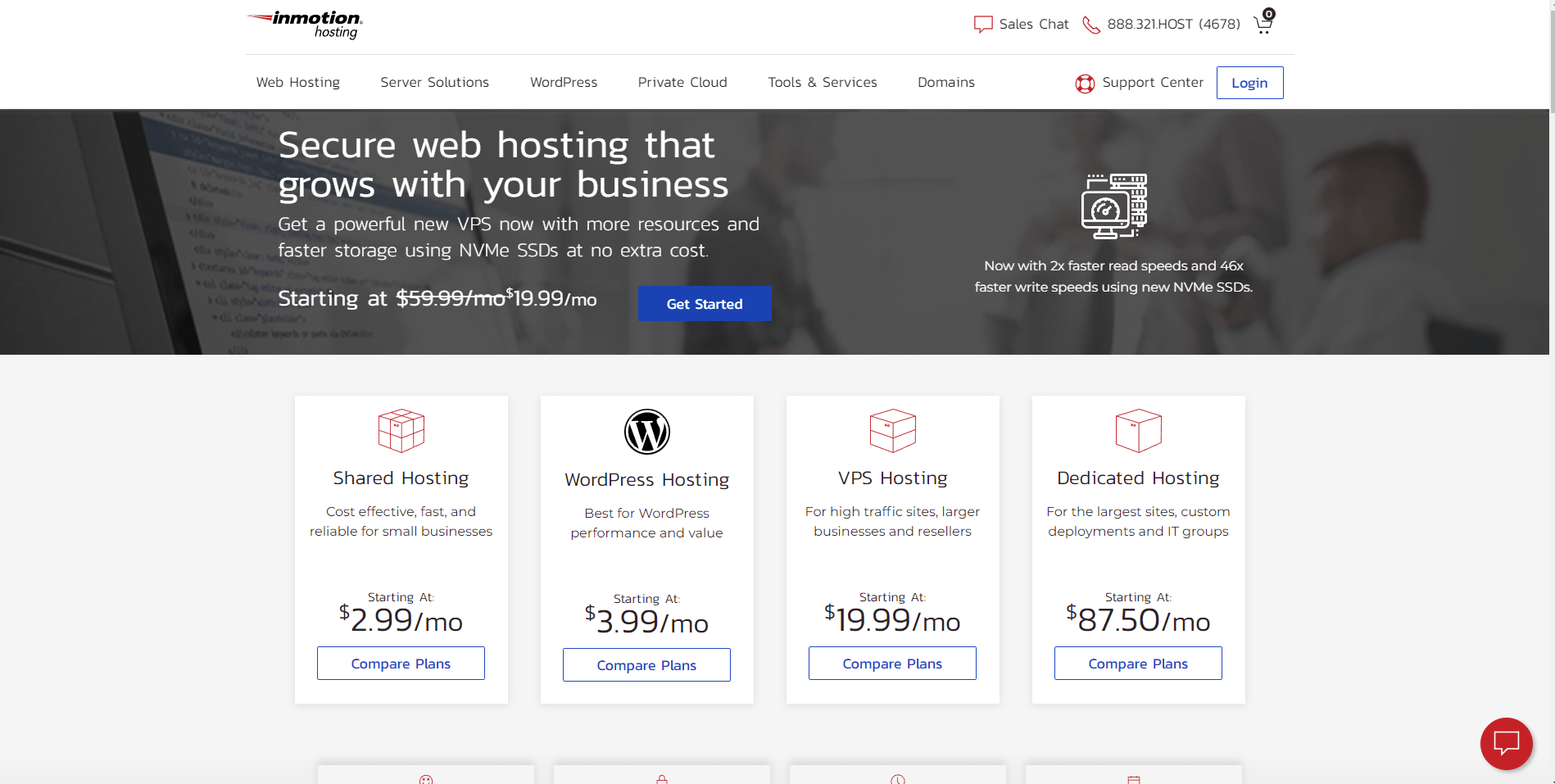Click the Dedicated Hosting heading
This screenshot has height=784, width=1555.
click(x=1138, y=478)
